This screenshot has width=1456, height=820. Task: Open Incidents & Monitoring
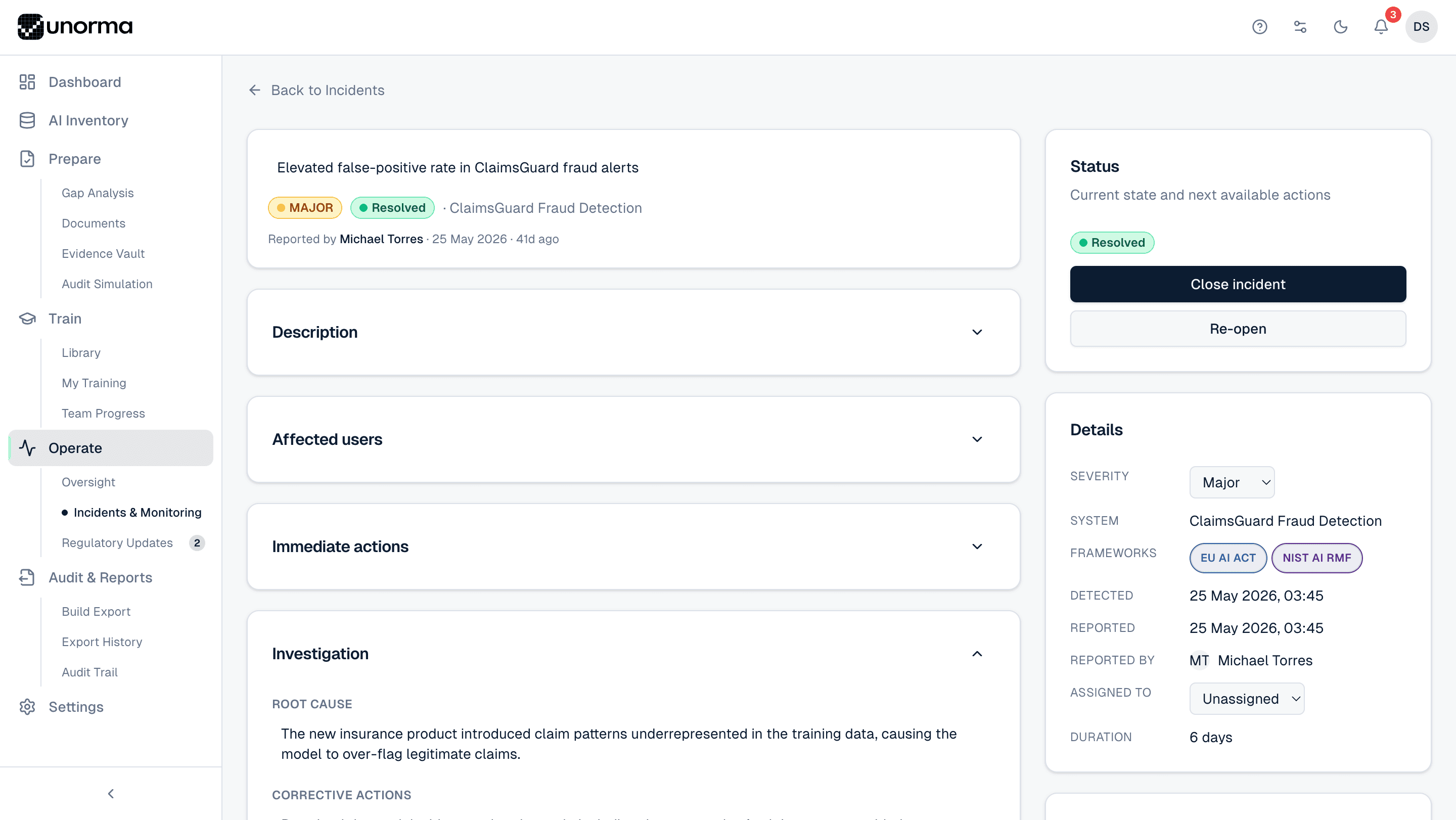137,513
